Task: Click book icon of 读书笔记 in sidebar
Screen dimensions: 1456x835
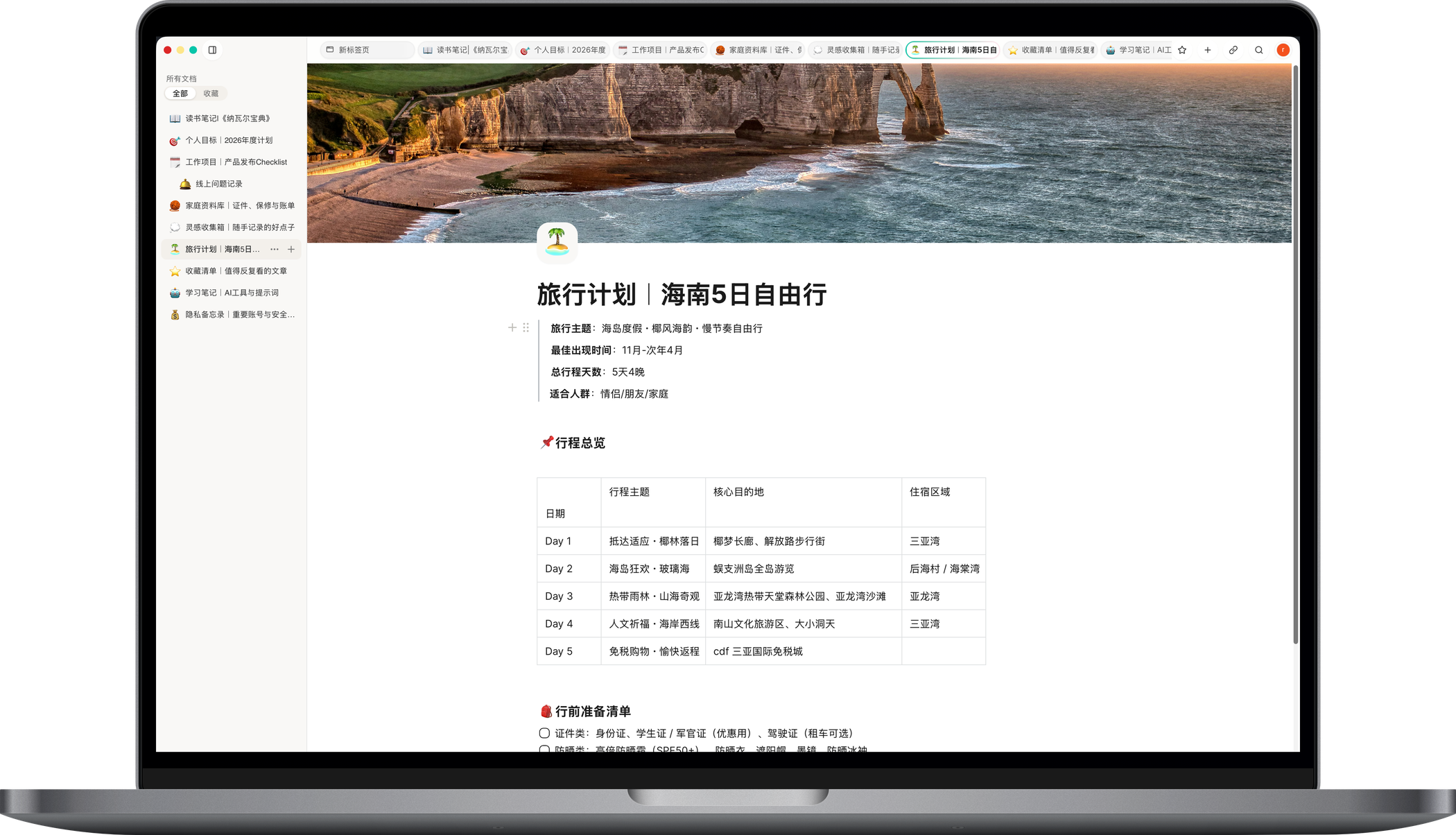Action: [x=175, y=119]
